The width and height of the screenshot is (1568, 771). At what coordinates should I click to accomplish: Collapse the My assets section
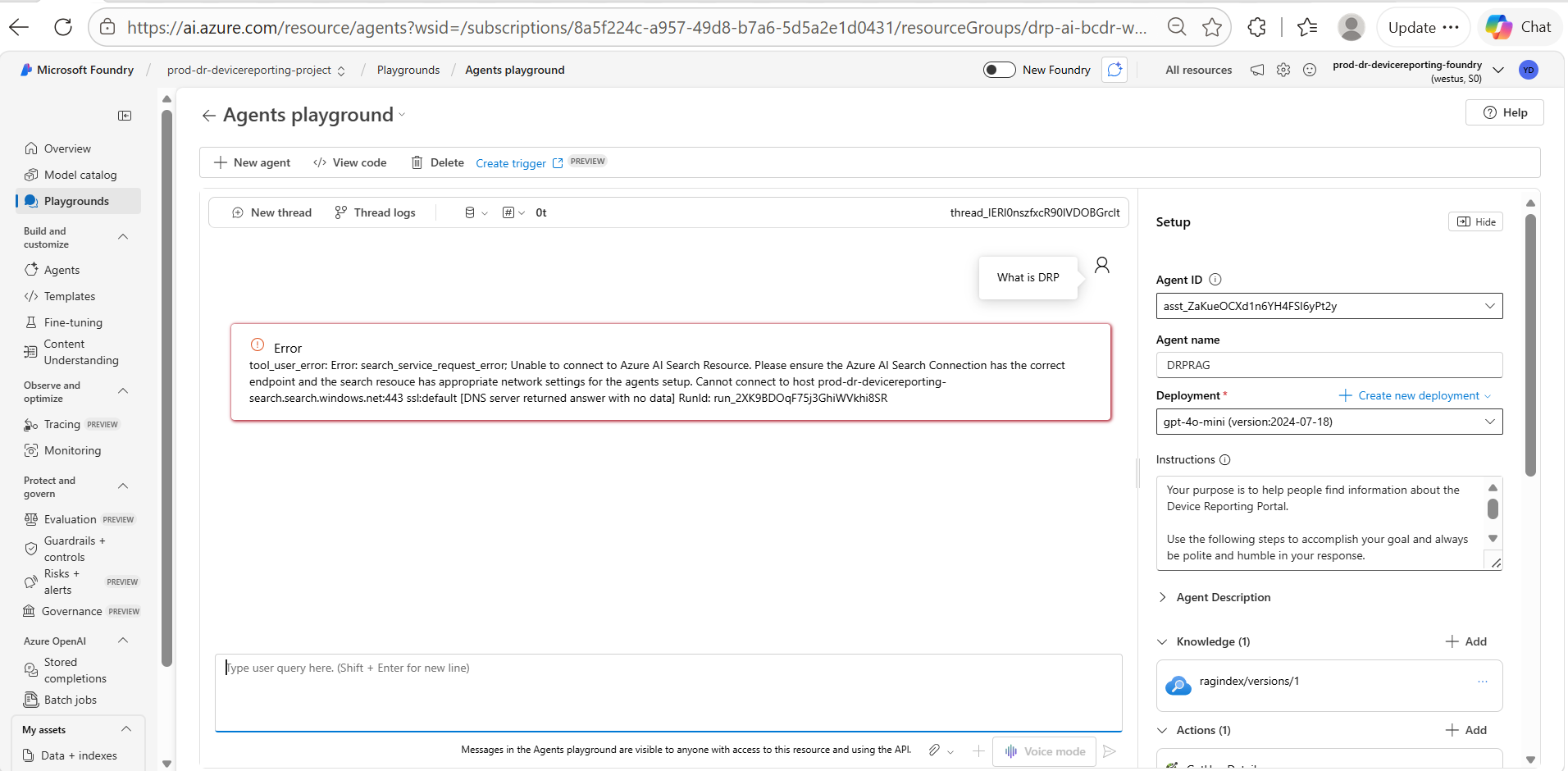(x=126, y=729)
